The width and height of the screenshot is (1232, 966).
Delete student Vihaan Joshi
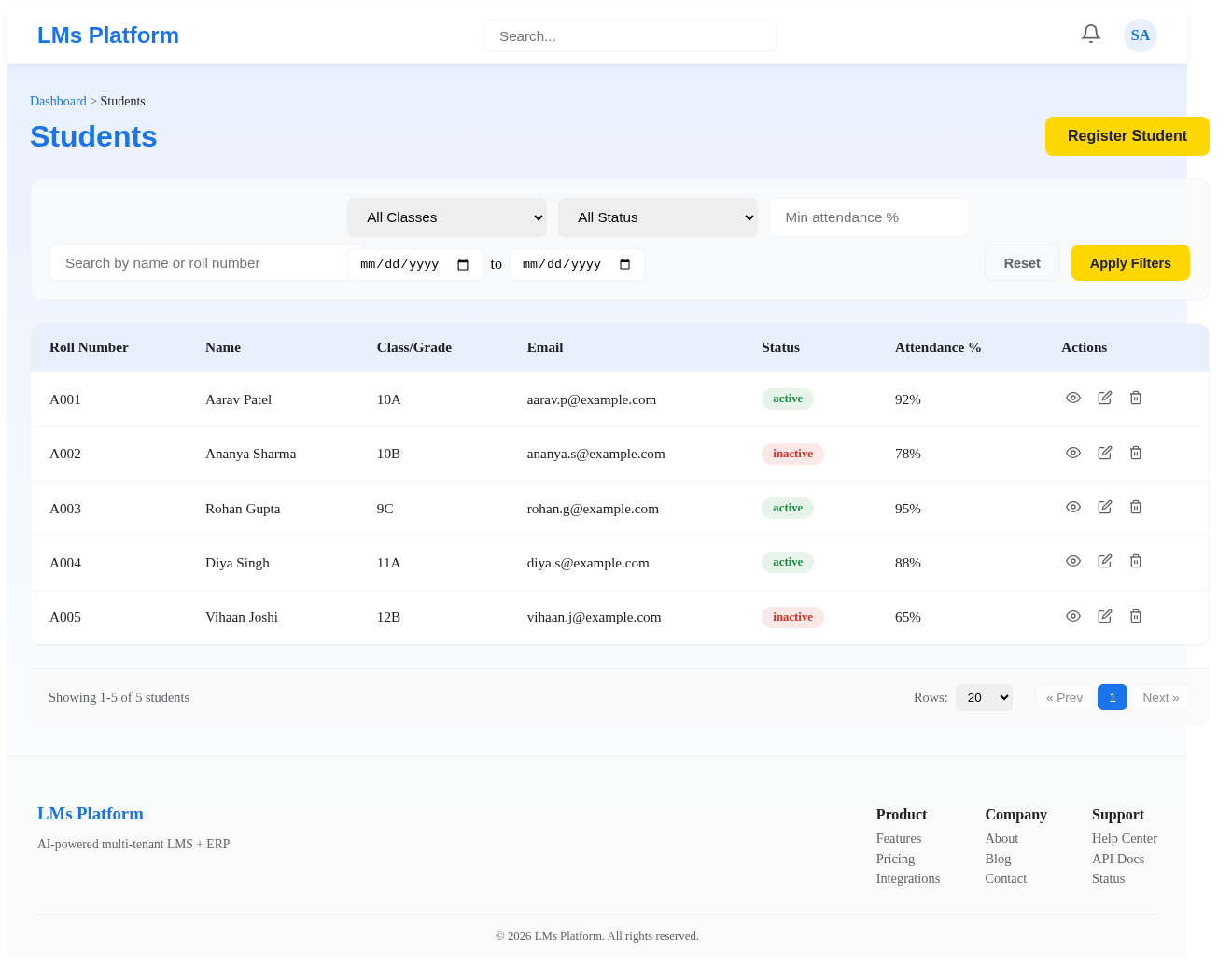click(1136, 617)
